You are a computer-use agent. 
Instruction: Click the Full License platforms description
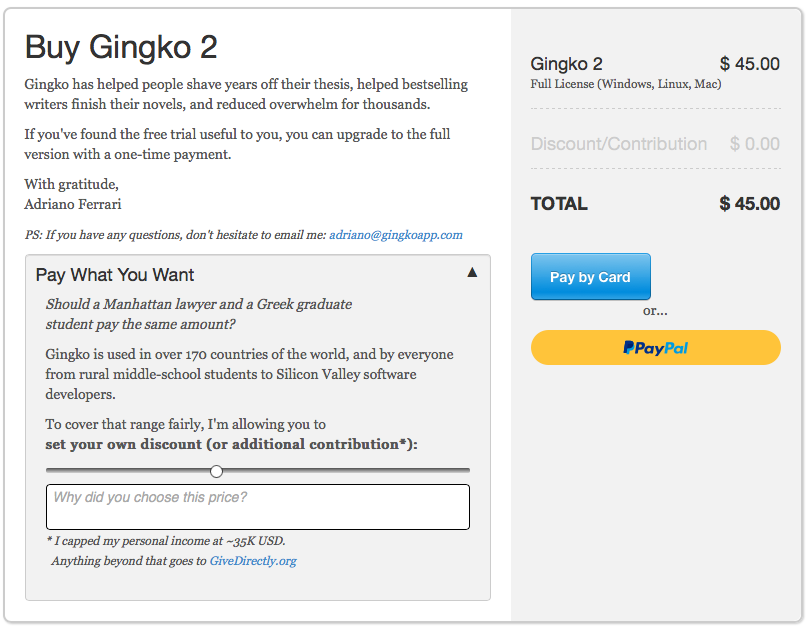626,84
